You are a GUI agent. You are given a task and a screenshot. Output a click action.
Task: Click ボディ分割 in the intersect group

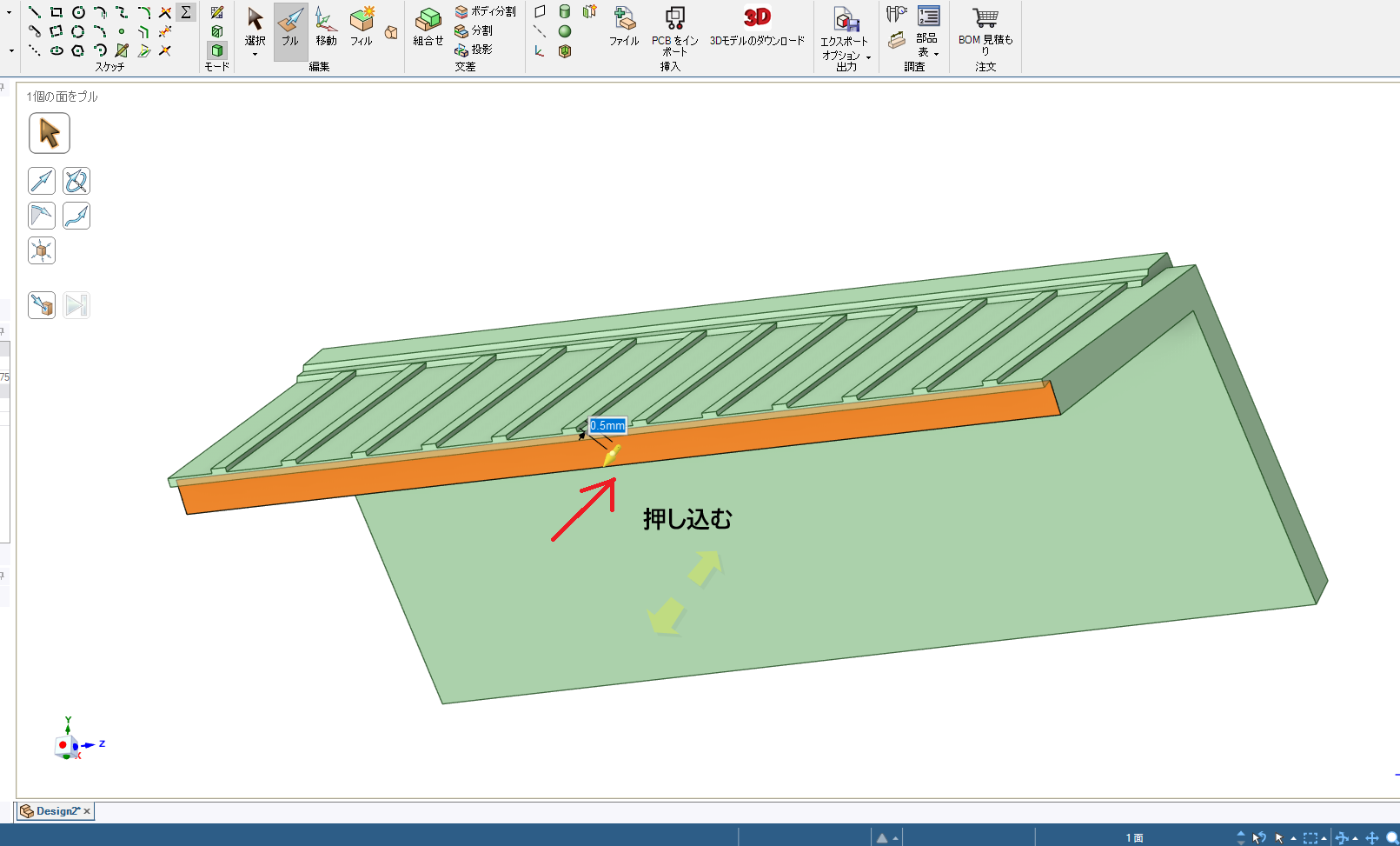(x=486, y=11)
